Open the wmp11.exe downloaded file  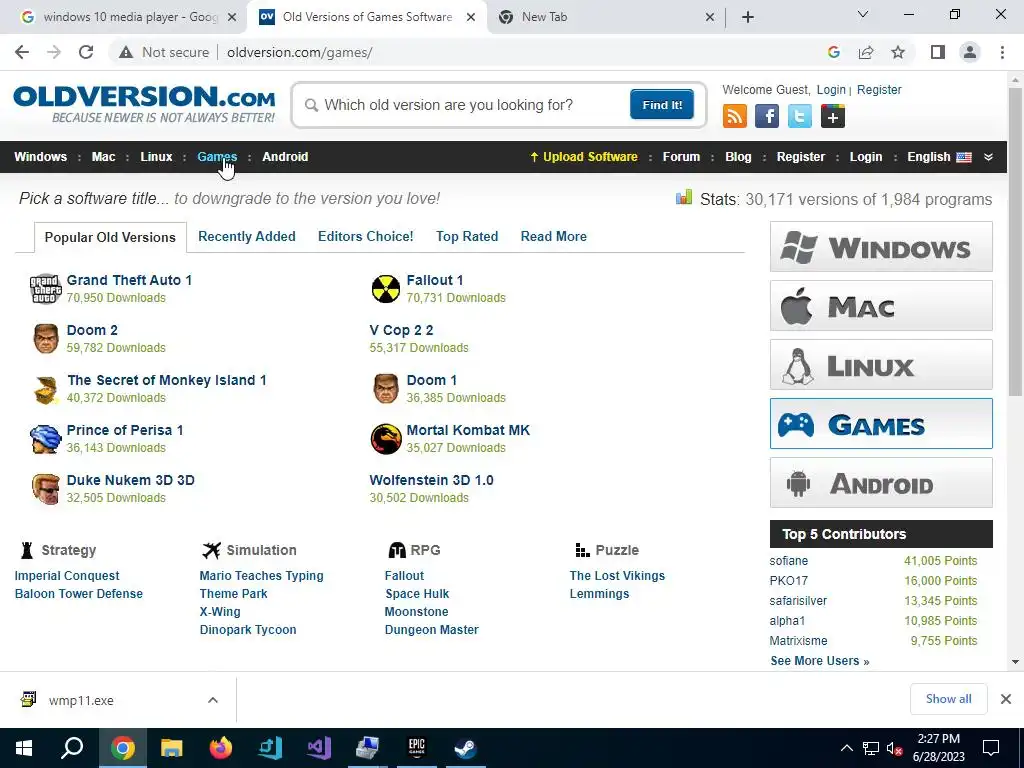pyautogui.click(x=81, y=700)
